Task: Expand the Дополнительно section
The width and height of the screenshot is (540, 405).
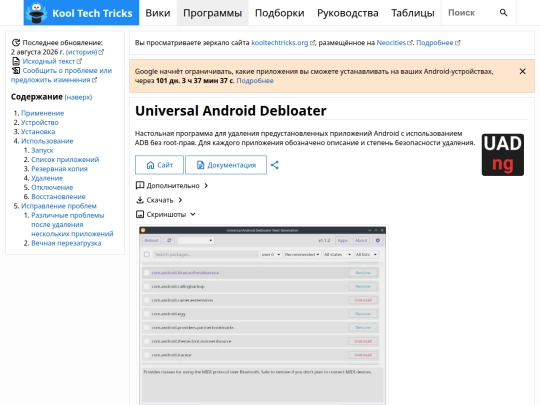Action: [172, 186]
